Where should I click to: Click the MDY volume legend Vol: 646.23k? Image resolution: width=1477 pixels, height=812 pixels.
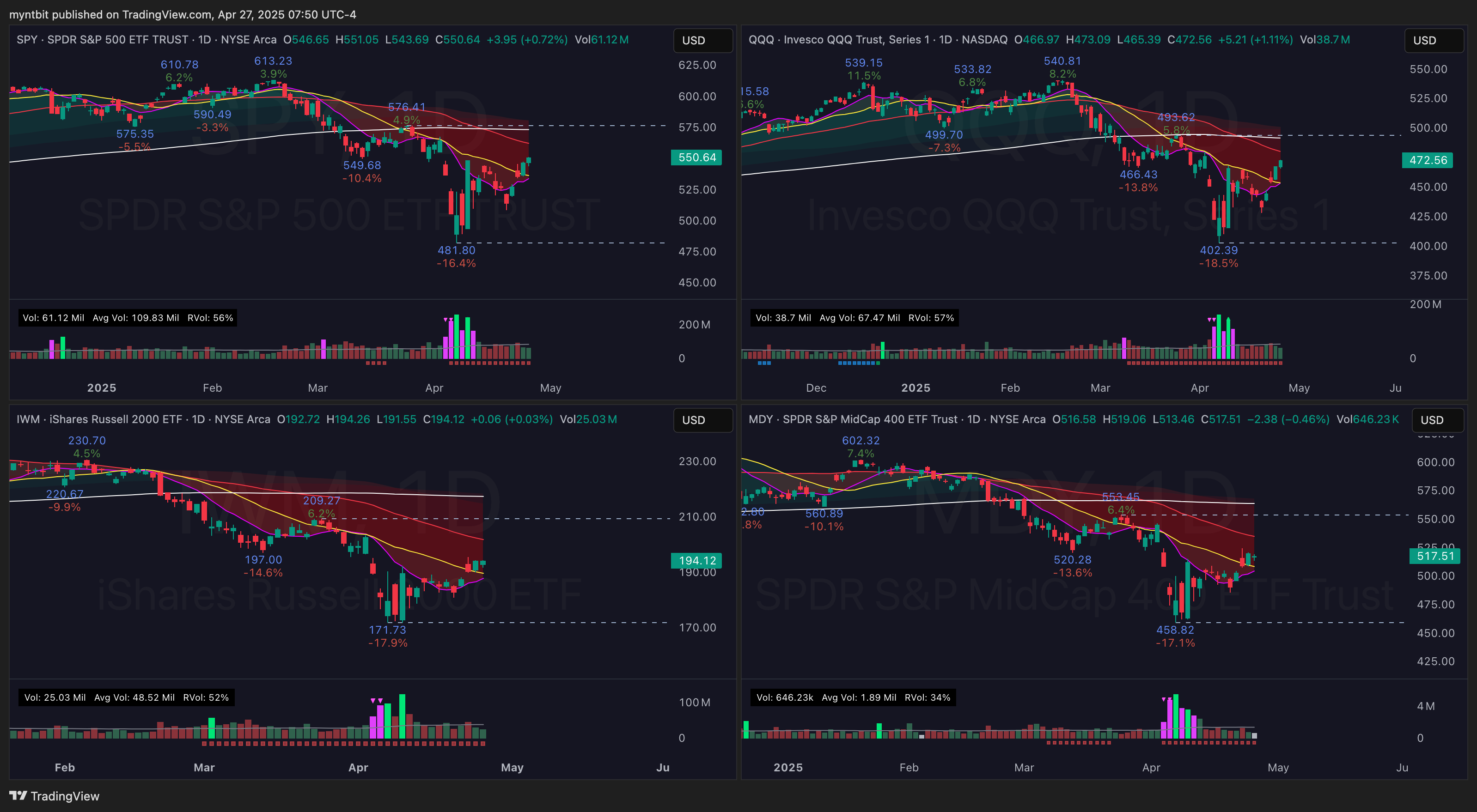tap(784, 697)
